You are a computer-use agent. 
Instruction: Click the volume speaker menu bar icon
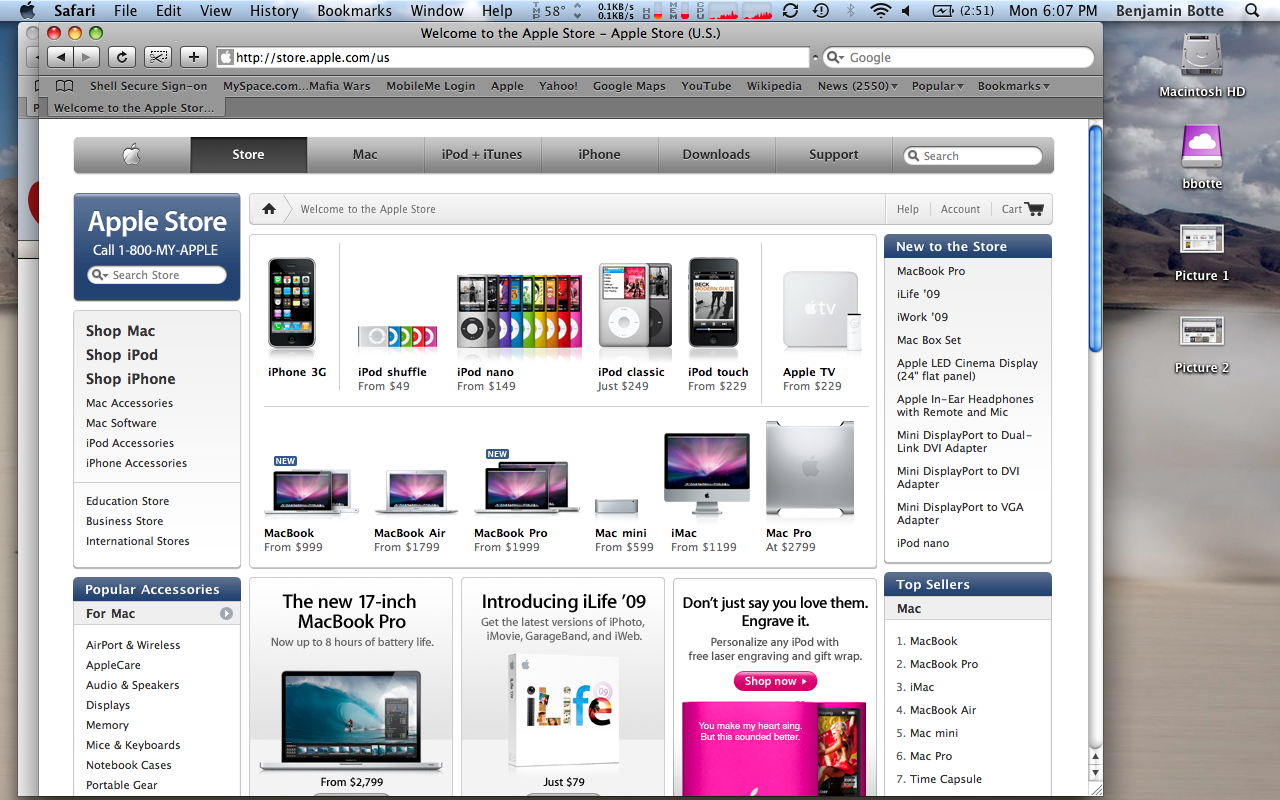906,11
